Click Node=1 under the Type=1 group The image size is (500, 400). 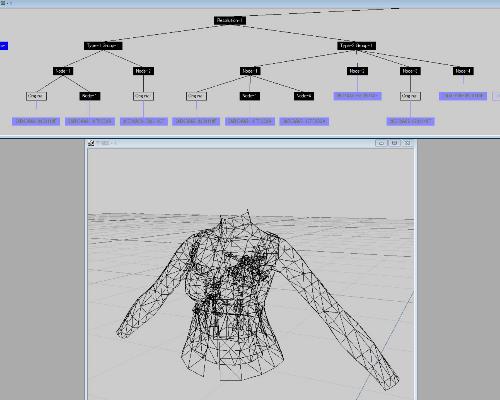63,71
